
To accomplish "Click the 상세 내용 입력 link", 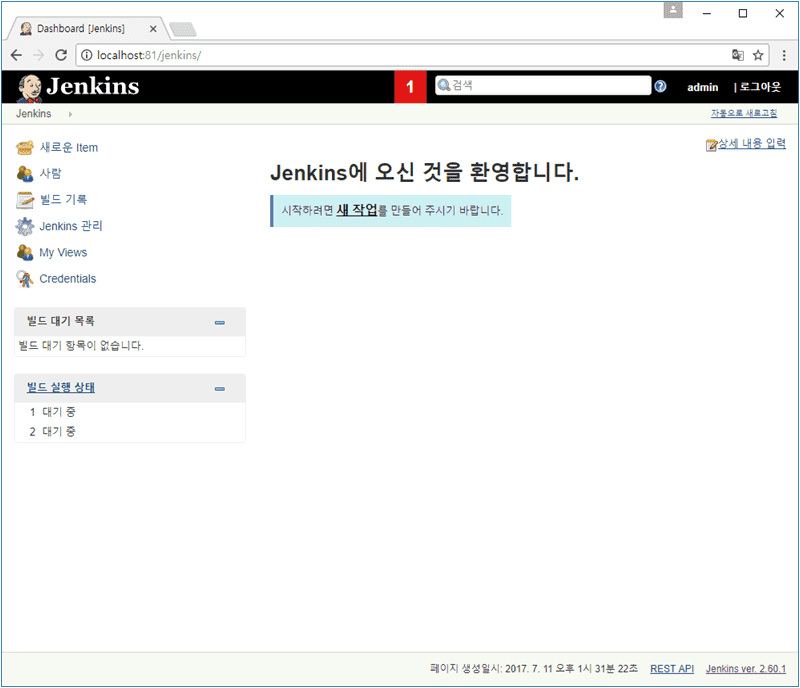I will tap(752, 144).
